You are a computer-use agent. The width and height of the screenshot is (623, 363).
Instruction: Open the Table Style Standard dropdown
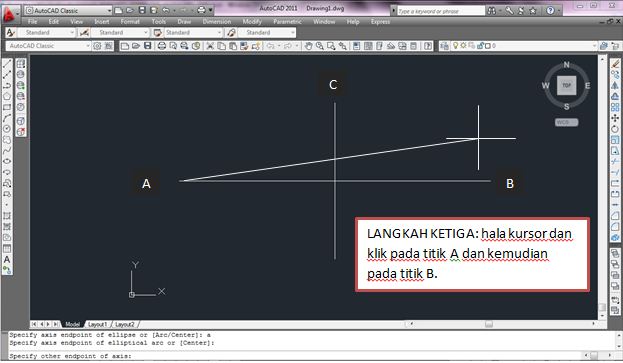point(219,33)
